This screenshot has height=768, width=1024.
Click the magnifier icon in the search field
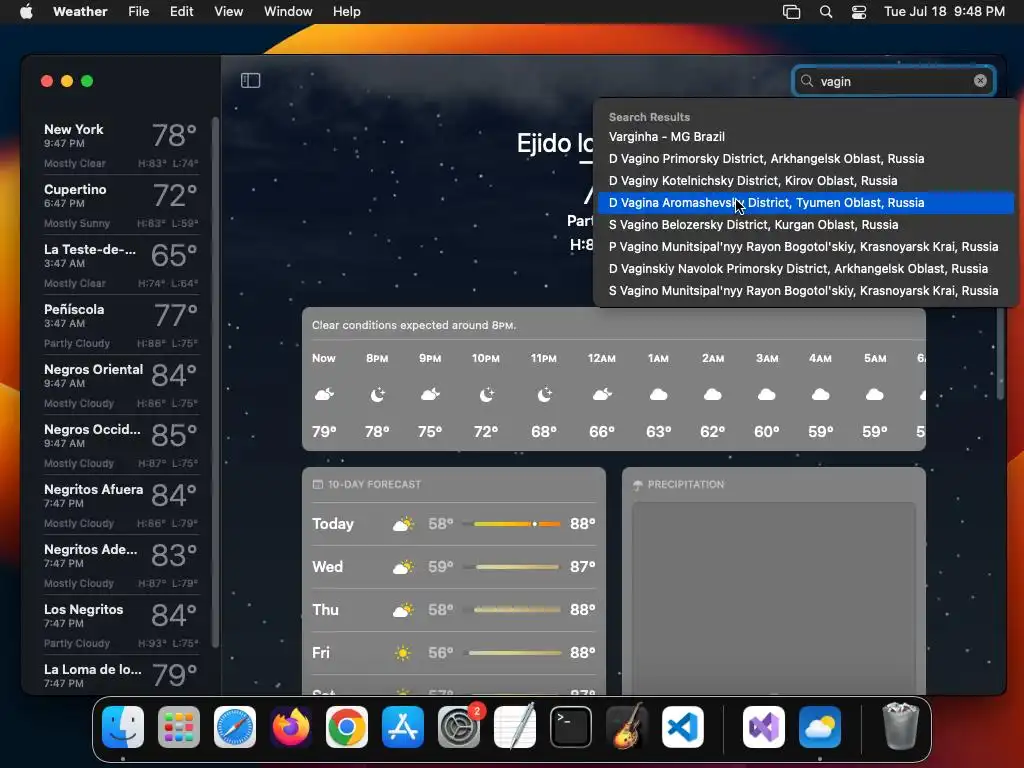tap(807, 81)
